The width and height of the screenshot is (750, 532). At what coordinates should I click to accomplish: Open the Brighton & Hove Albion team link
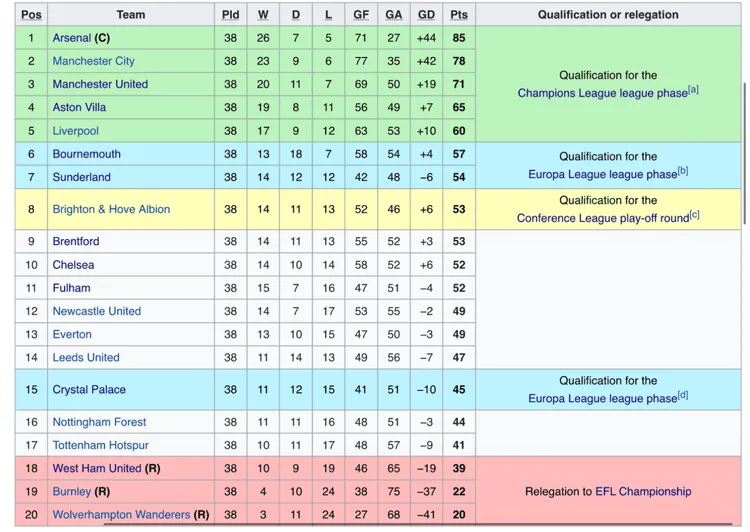coord(111,209)
